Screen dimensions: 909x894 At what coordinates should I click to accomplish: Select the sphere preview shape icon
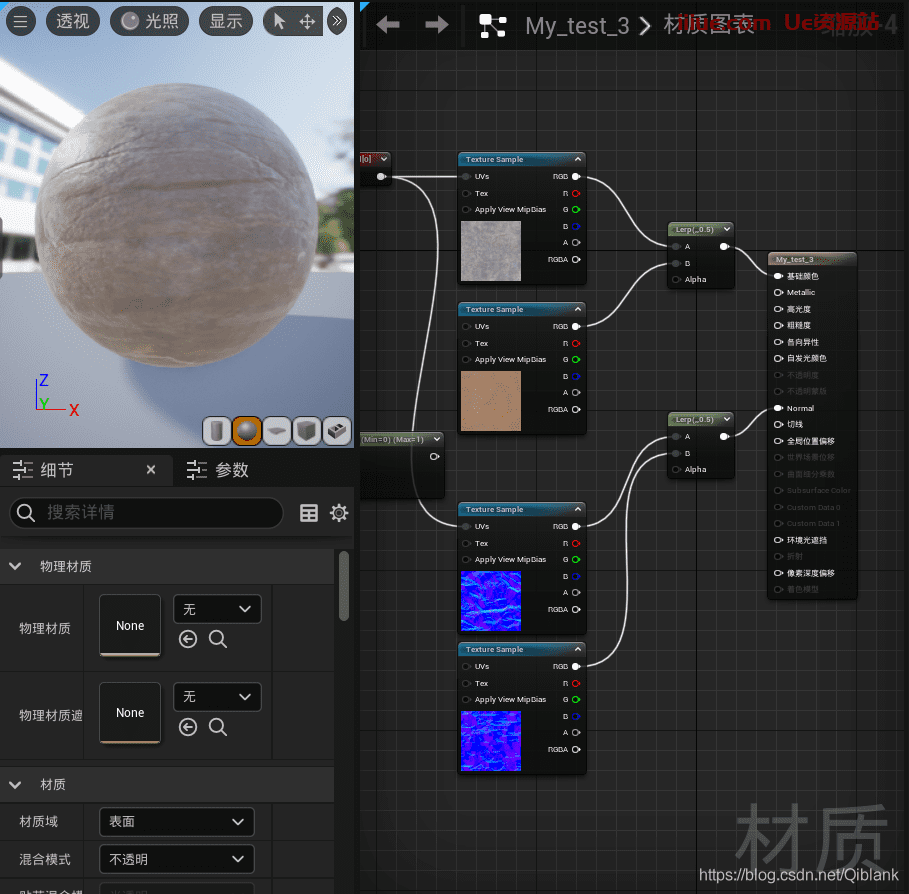coord(247,431)
